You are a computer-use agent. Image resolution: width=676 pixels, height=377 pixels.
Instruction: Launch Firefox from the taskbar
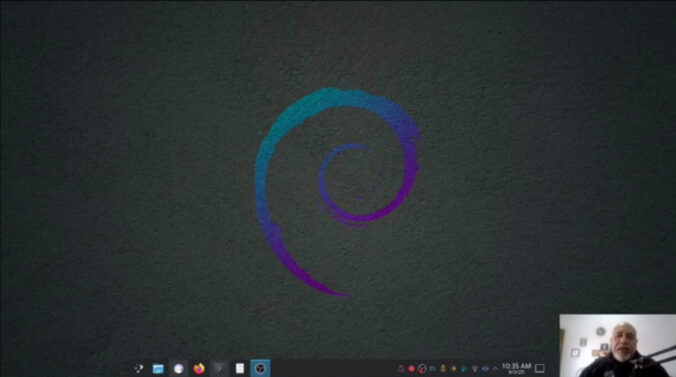[x=199, y=368]
